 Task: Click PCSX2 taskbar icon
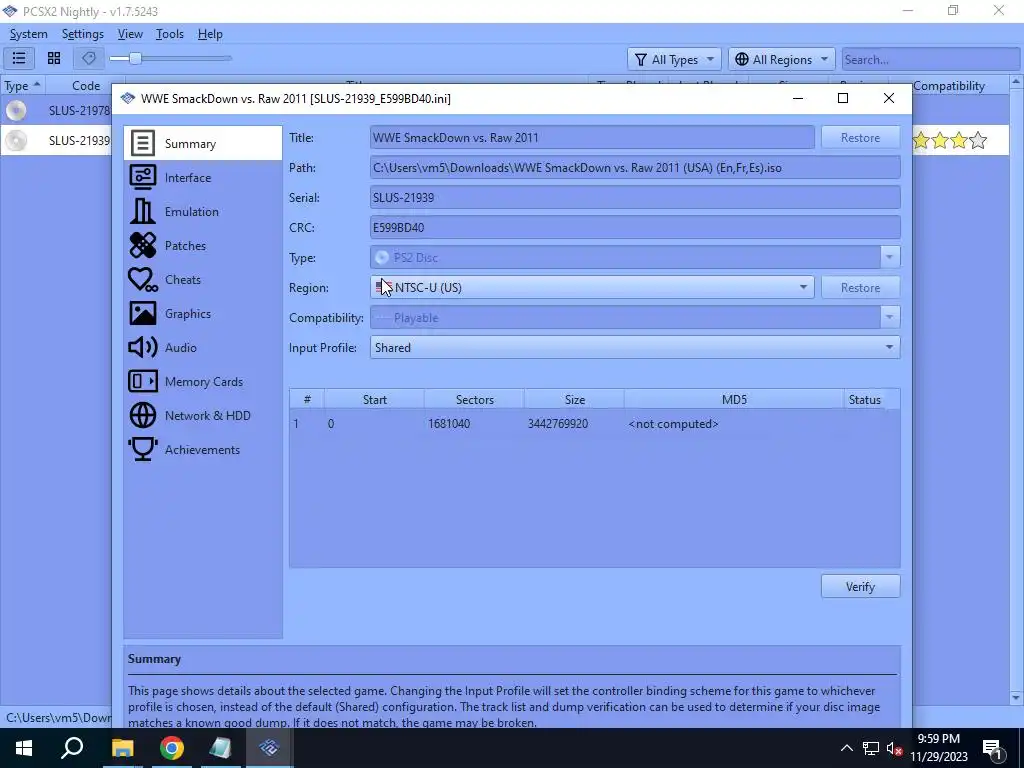click(x=269, y=748)
